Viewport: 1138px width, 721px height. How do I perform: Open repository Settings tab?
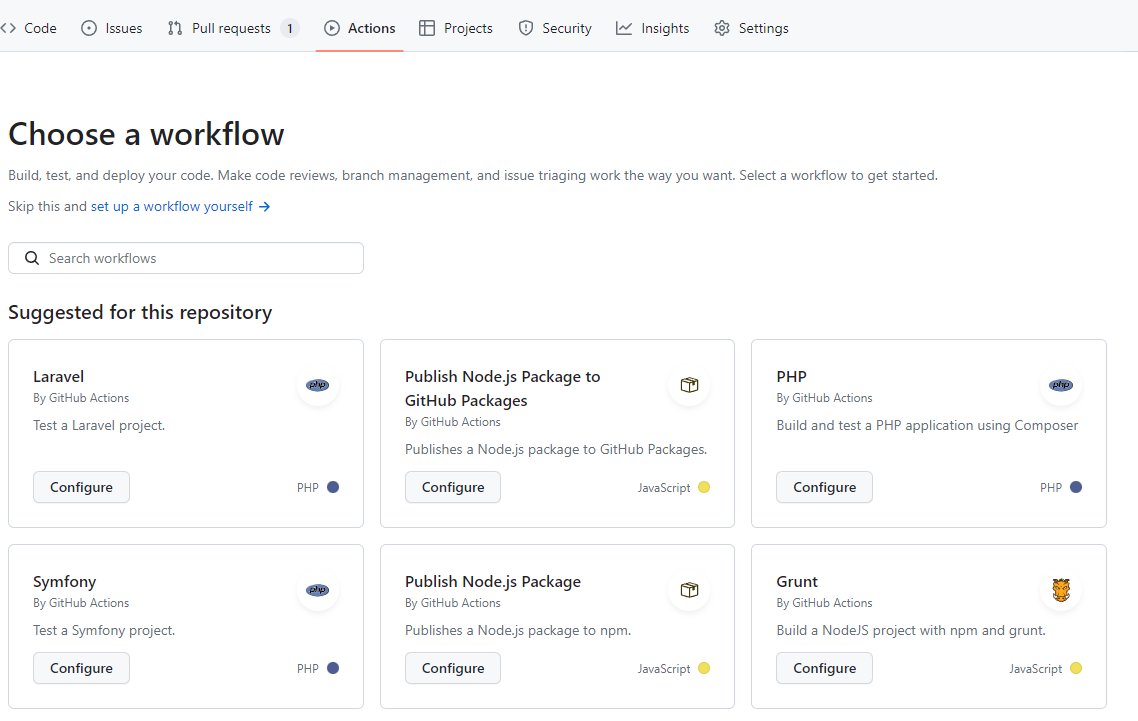751,28
